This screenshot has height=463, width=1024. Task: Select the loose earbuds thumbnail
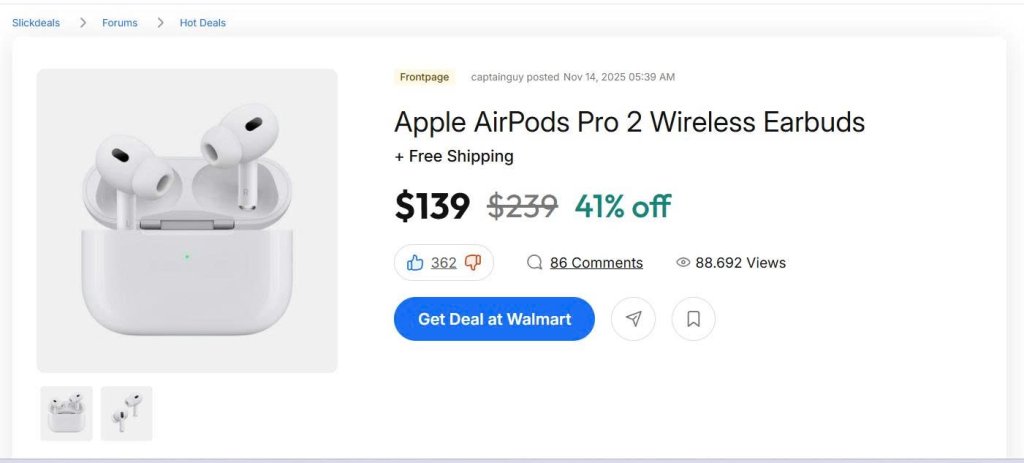click(127, 413)
